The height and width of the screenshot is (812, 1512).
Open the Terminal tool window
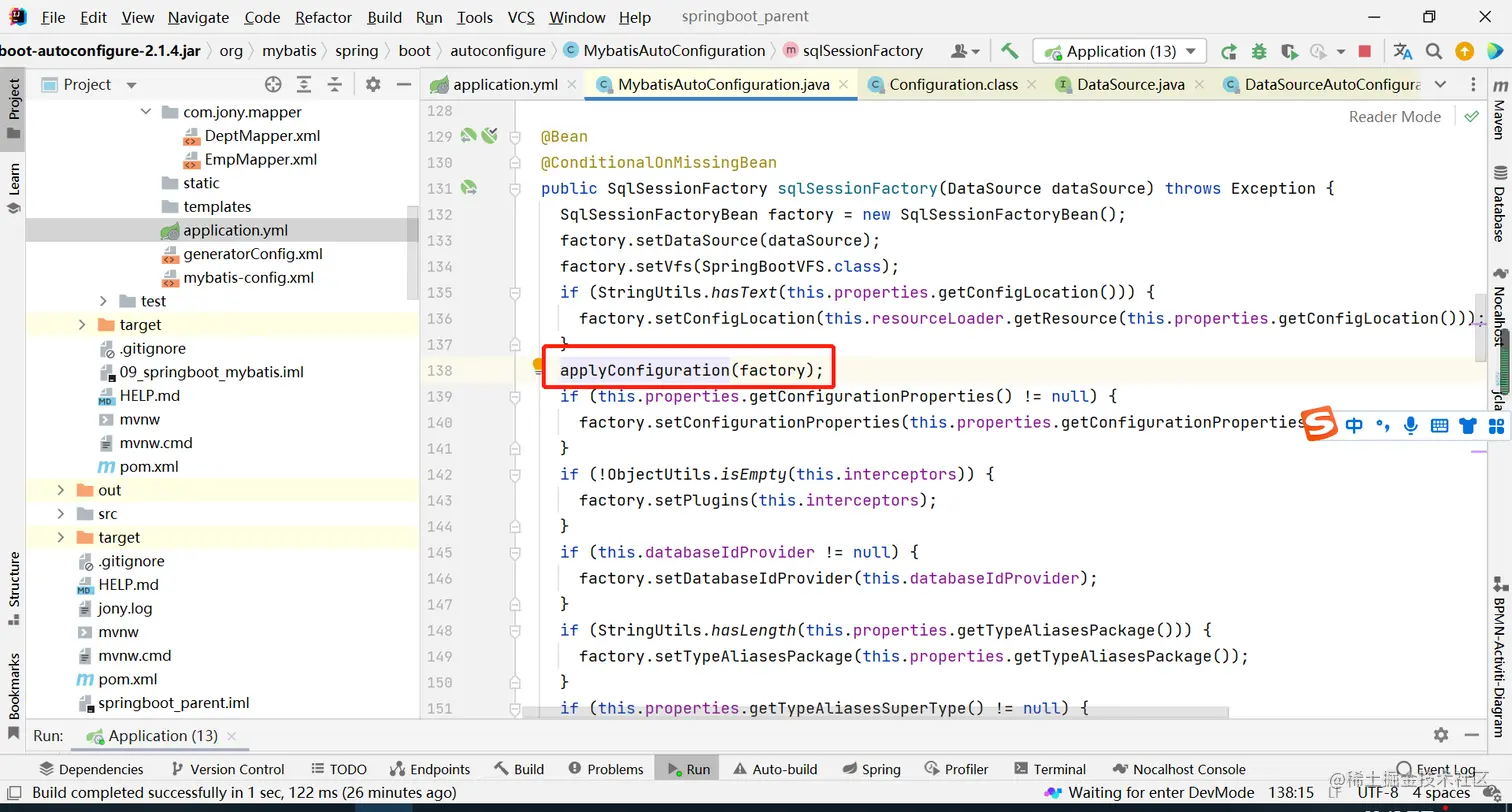point(1050,769)
